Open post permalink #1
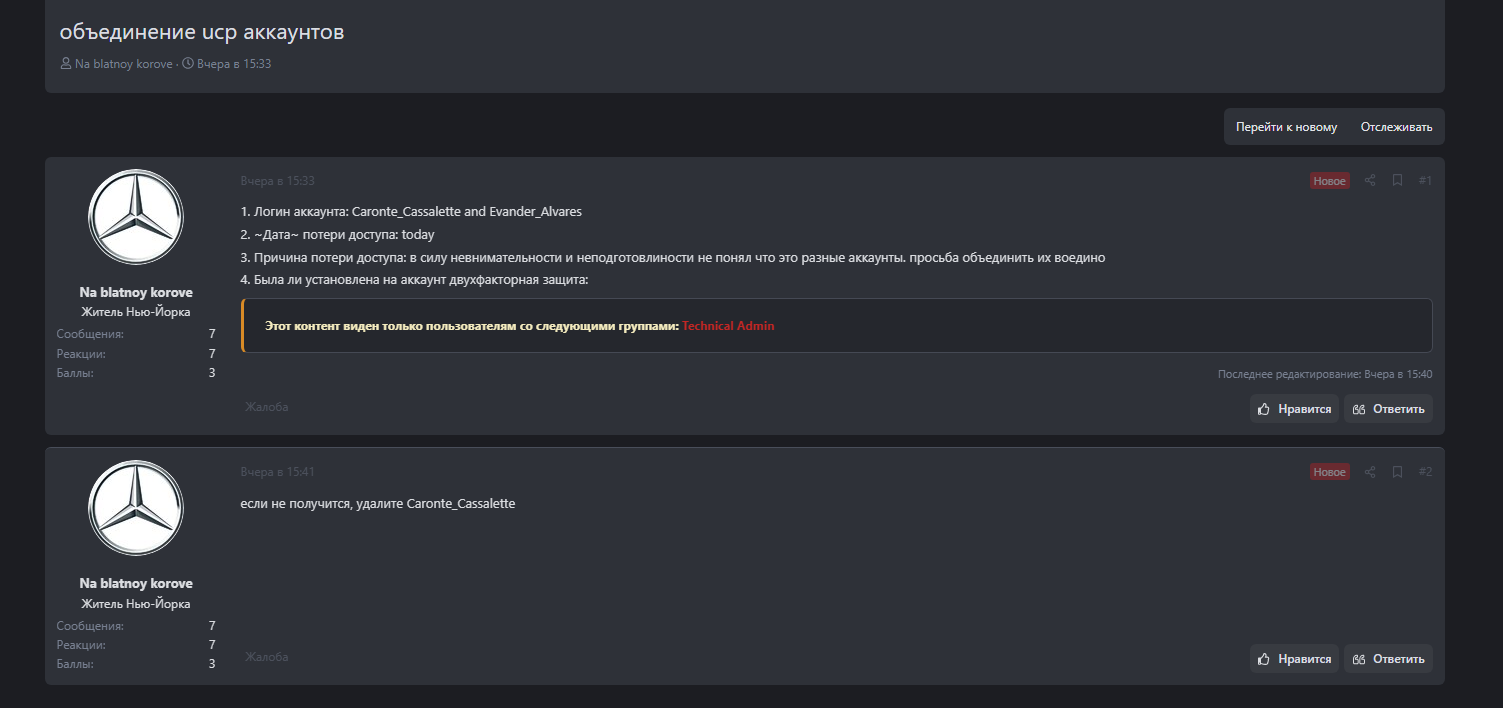This screenshot has width=1503, height=708. [1425, 181]
